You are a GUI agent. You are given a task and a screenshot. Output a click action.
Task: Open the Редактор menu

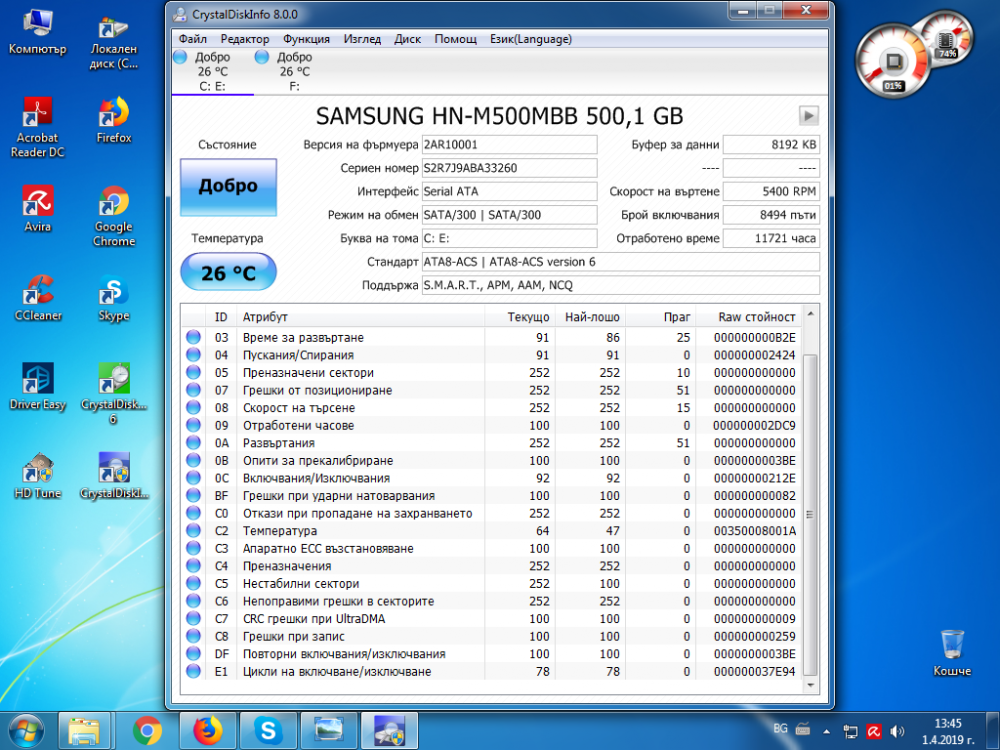coord(245,39)
